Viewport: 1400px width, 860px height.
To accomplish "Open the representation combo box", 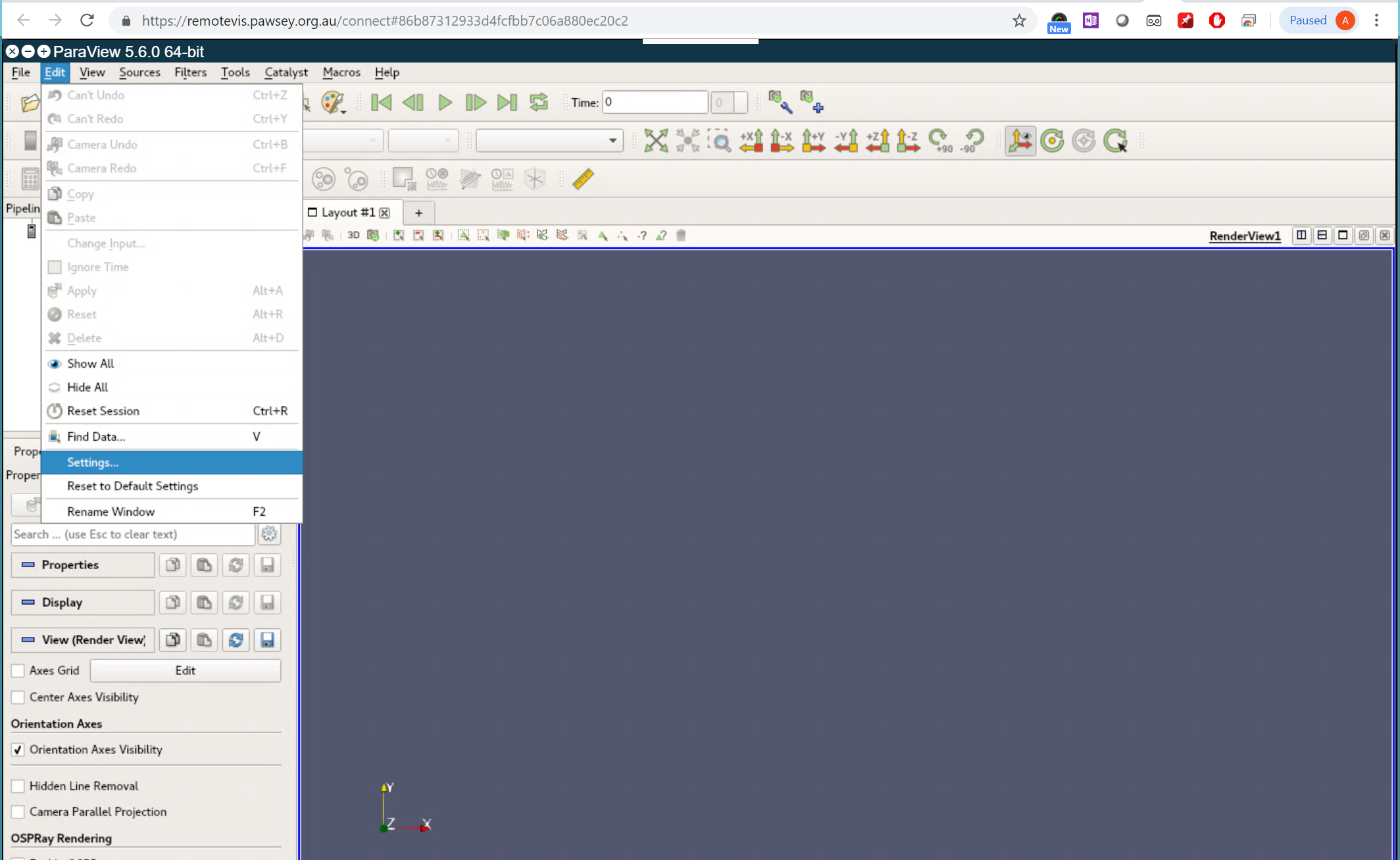I will [549, 140].
